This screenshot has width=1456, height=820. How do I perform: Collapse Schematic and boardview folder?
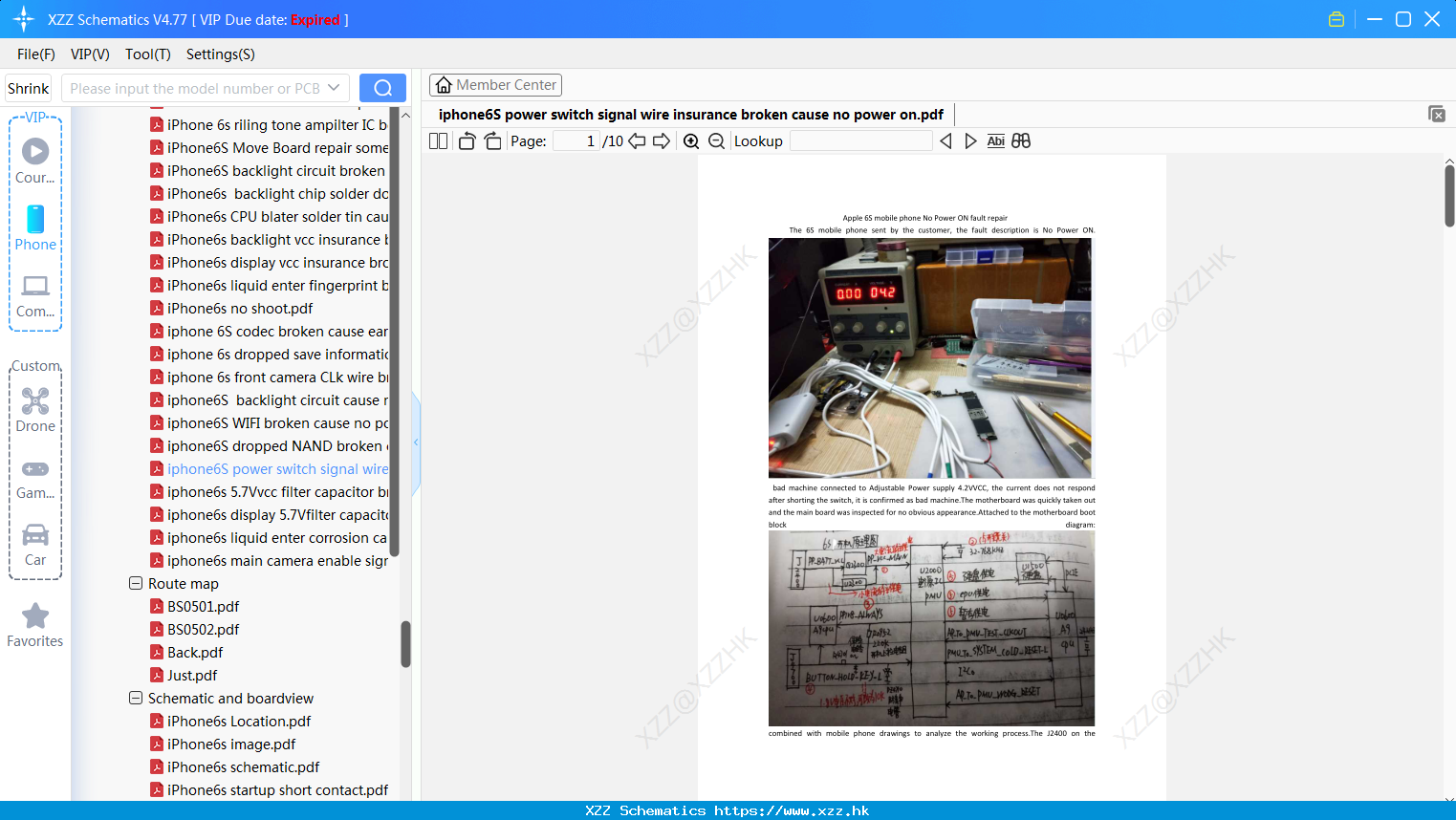pos(136,698)
